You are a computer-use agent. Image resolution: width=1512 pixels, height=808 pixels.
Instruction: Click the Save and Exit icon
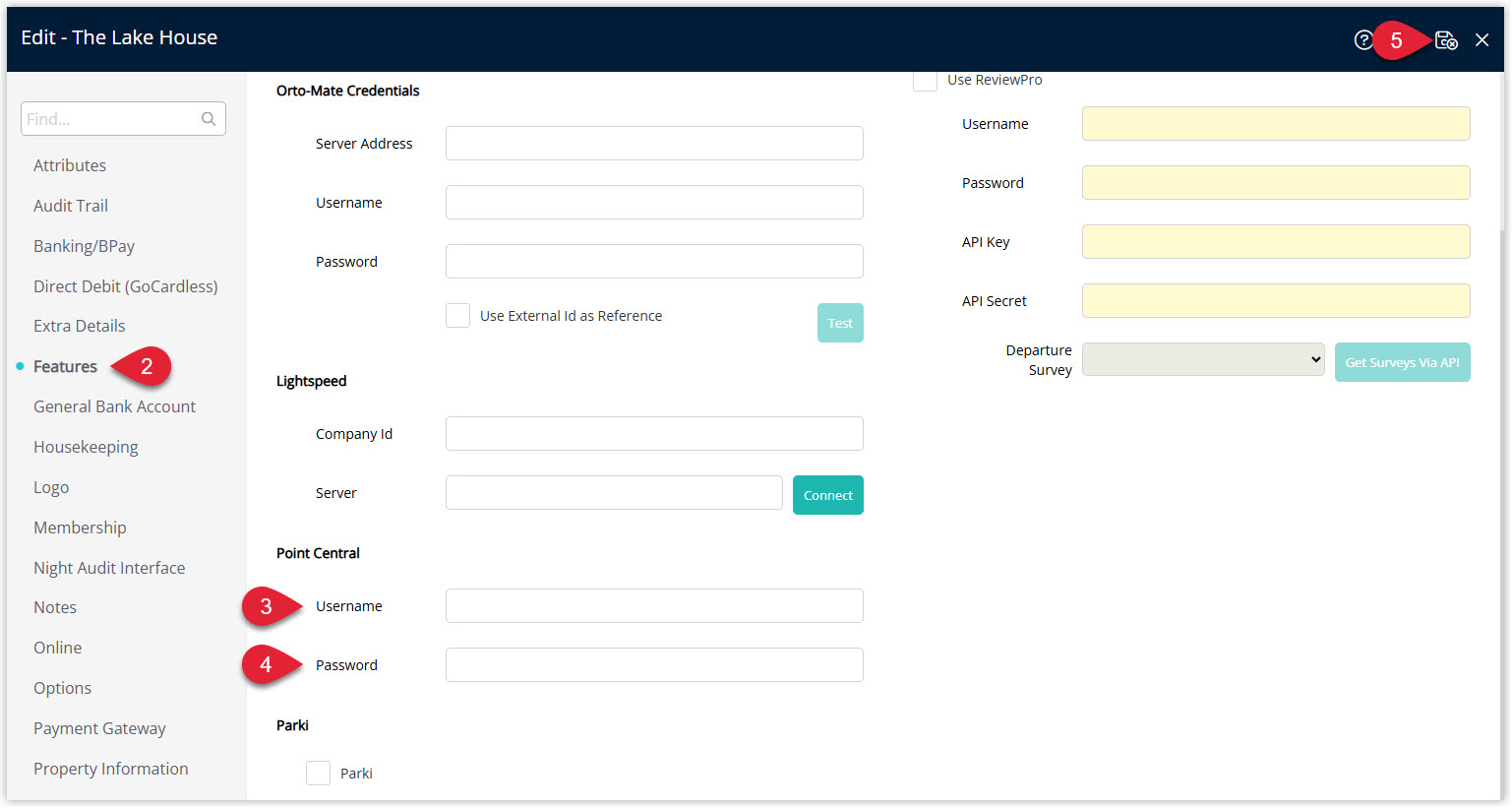pos(1446,40)
